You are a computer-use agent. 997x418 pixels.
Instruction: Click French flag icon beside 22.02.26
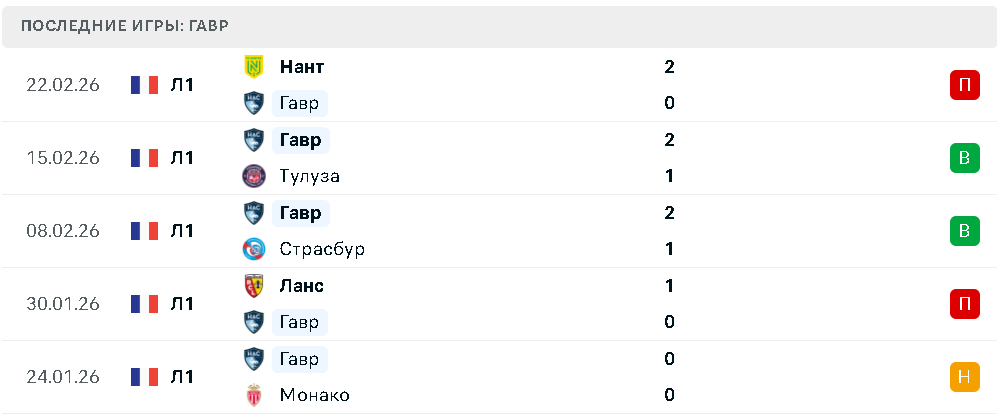[x=144, y=85]
